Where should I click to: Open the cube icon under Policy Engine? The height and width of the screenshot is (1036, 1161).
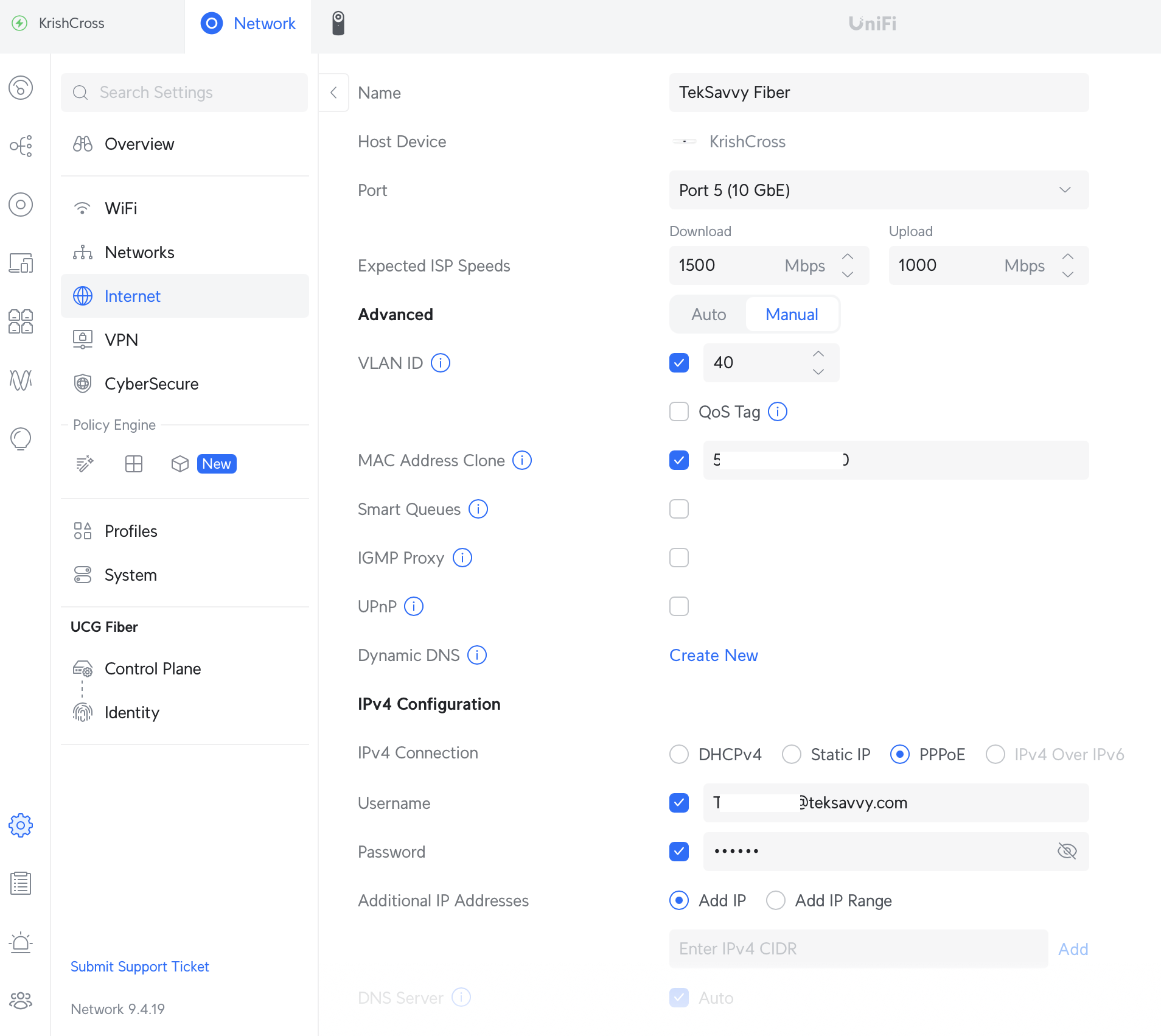[x=180, y=464]
